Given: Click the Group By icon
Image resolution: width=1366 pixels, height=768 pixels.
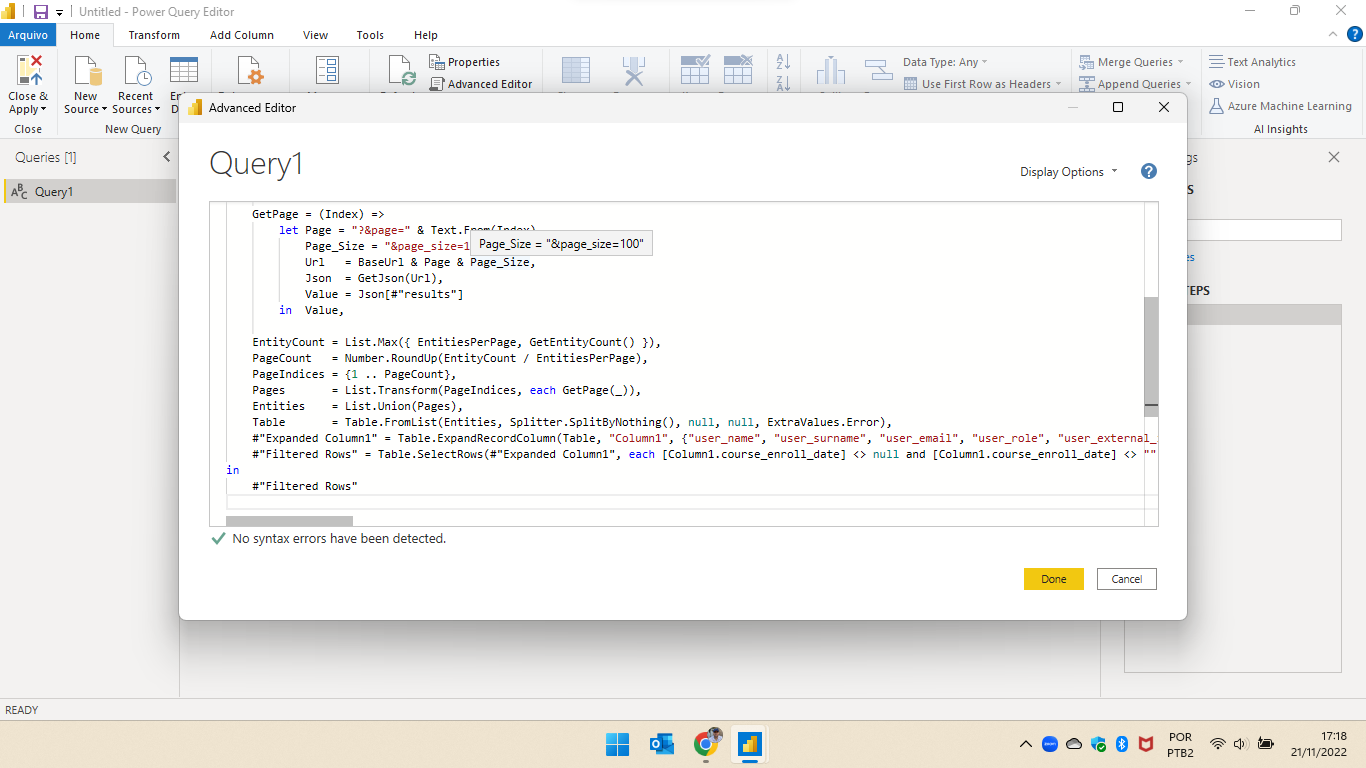Looking at the screenshot, I should click(x=878, y=72).
